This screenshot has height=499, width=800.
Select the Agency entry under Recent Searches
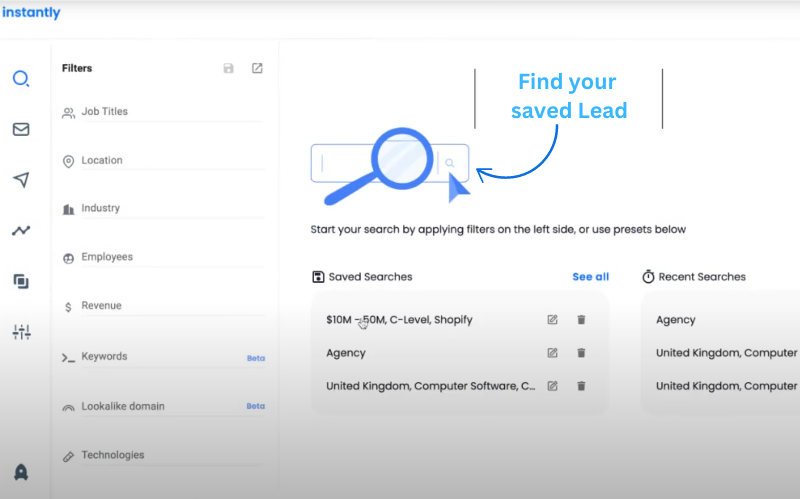coord(676,320)
